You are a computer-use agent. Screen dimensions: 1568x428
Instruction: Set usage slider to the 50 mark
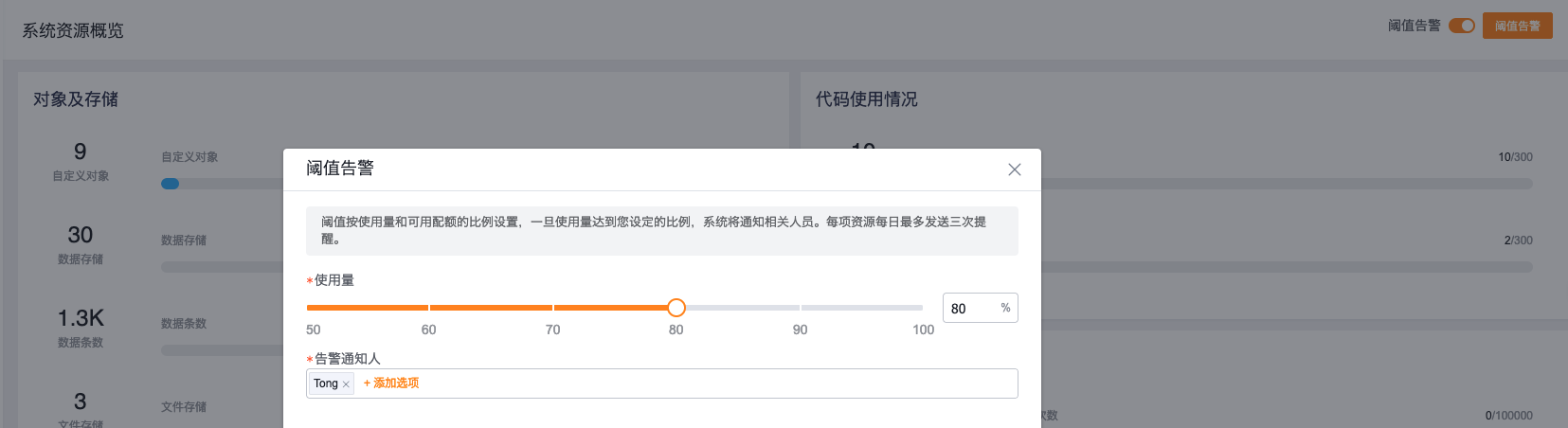(308, 308)
